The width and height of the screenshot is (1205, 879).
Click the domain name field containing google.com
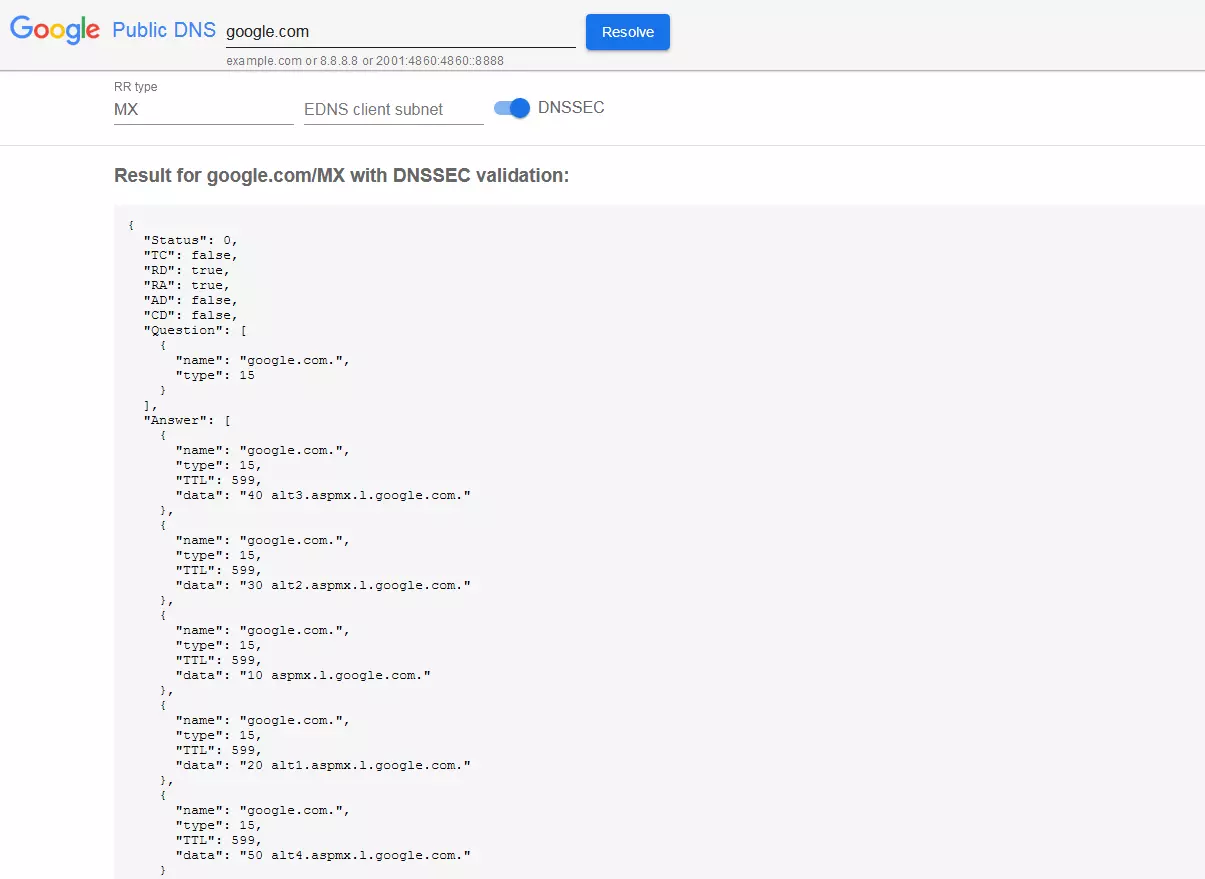point(400,31)
